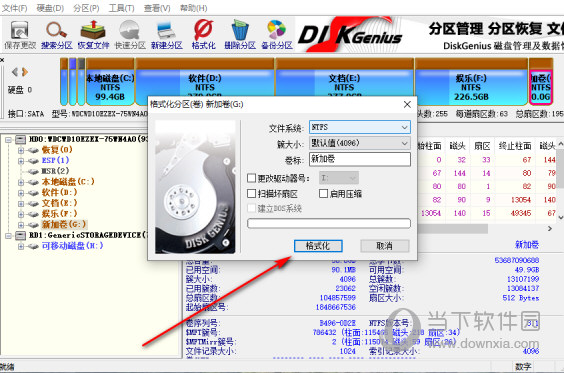
Task: Open the 帮助(H) menu
Action: coord(194,8)
